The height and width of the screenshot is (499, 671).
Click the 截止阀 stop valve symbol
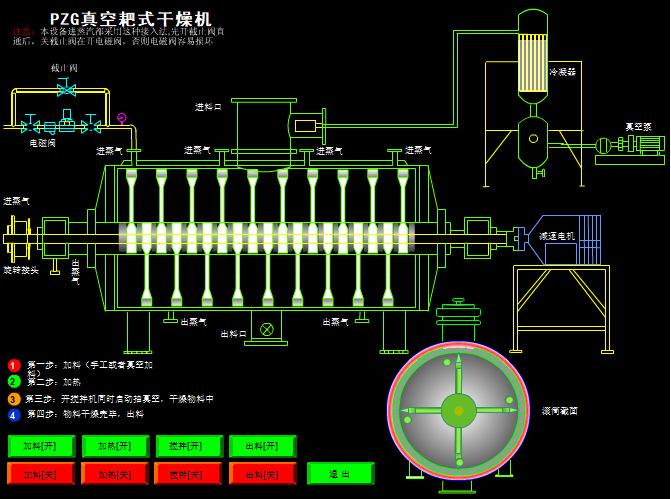coord(66,89)
